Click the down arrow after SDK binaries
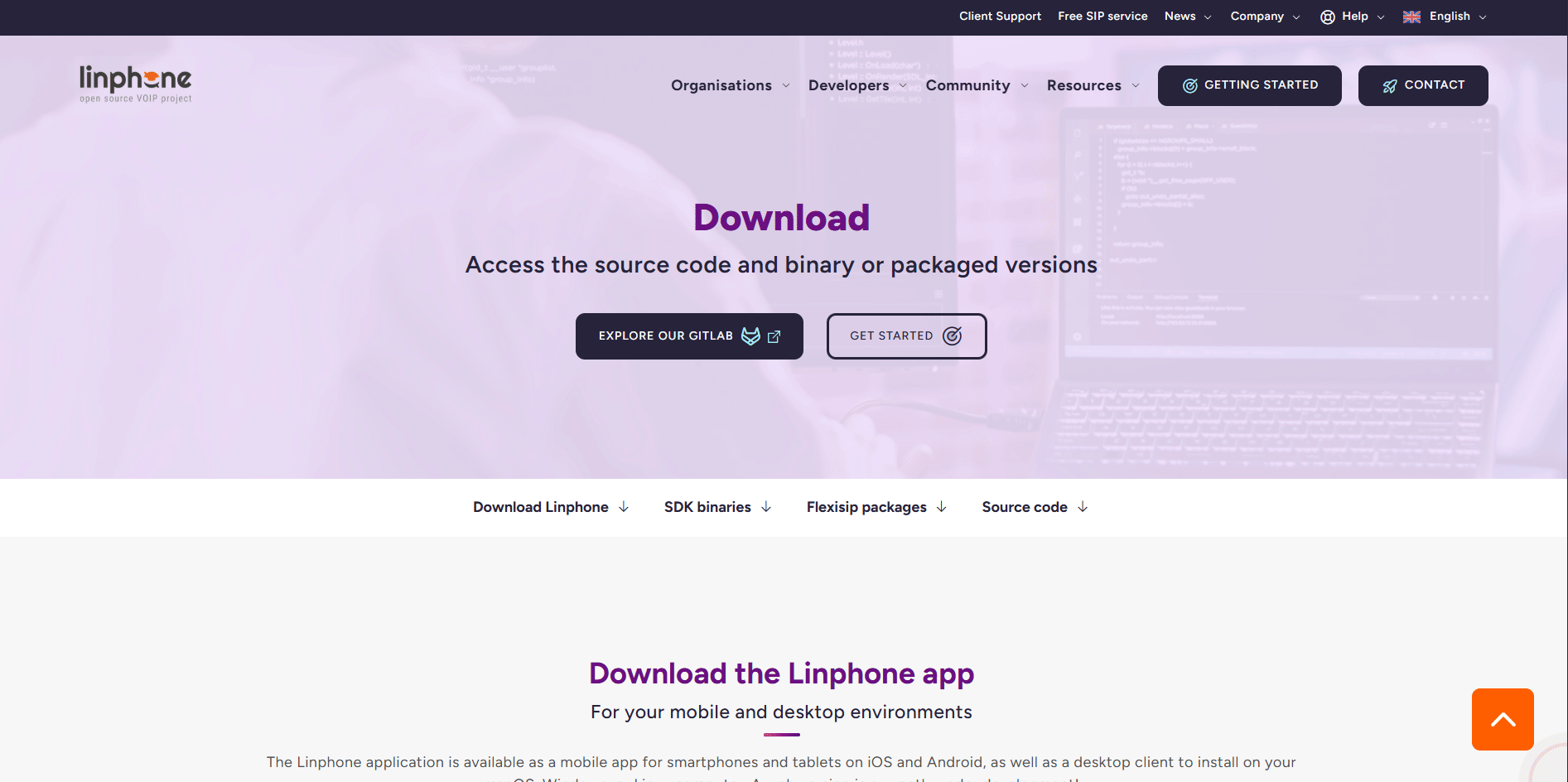 (766, 507)
